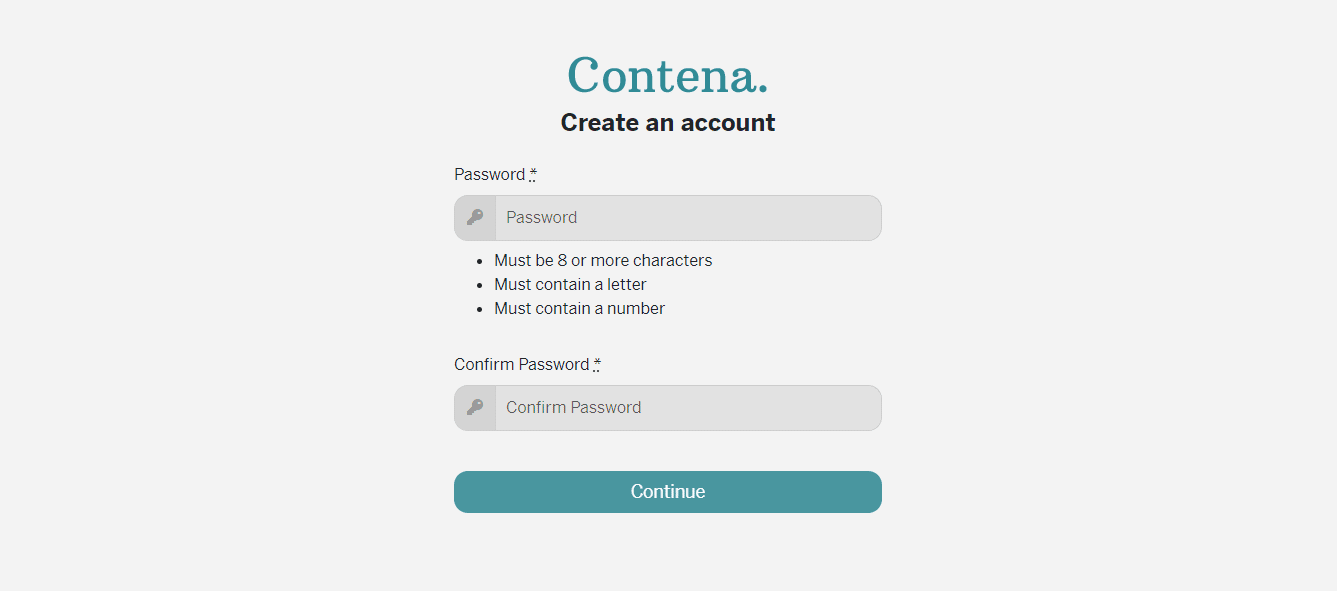Click the bullet before "Must contain a number"
1337x591 pixels.
pos(481,309)
